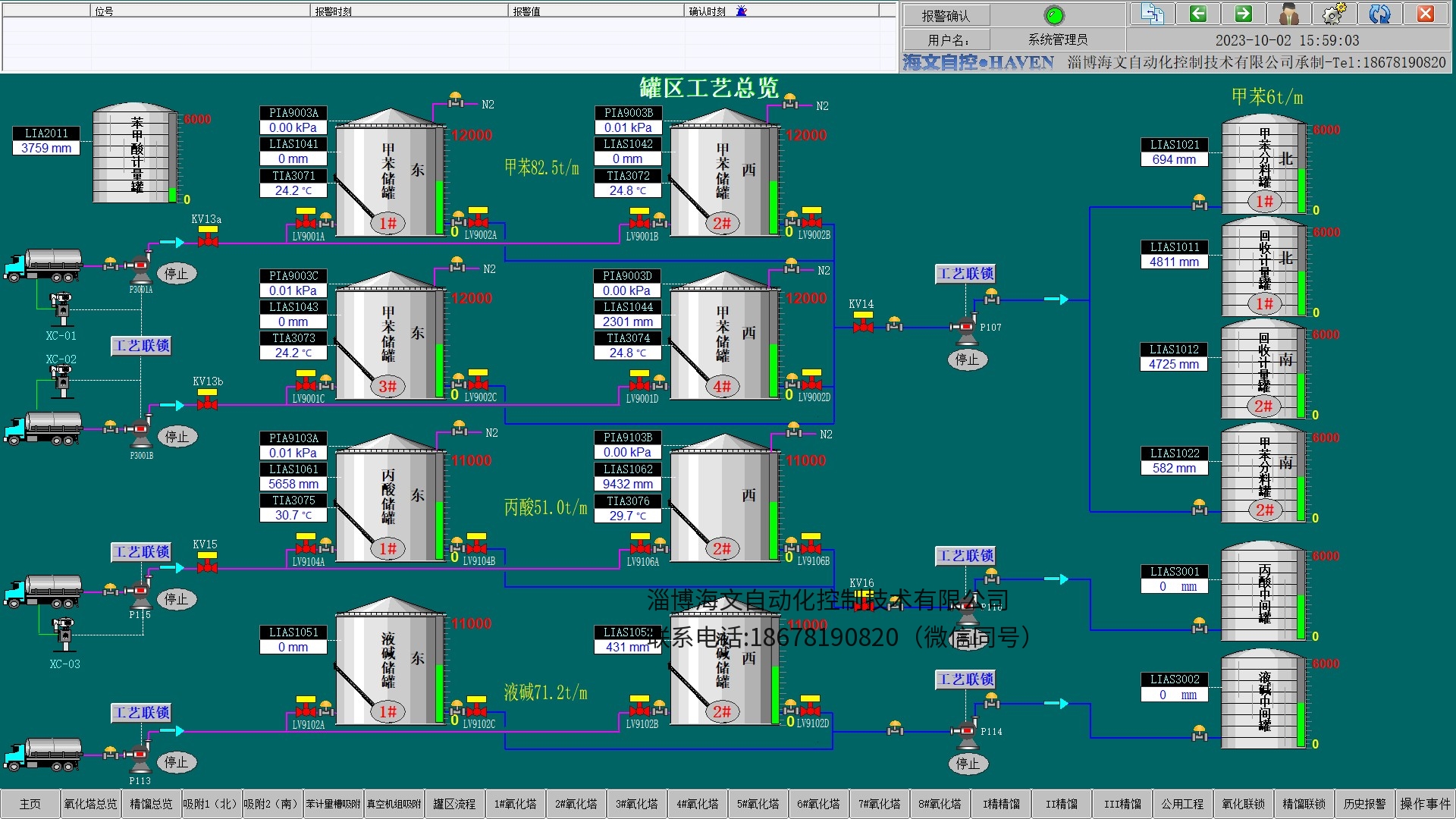Screen dimensions: 1456x819
Task: Click the XC-03 crane unit icon
Action: point(64,635)
